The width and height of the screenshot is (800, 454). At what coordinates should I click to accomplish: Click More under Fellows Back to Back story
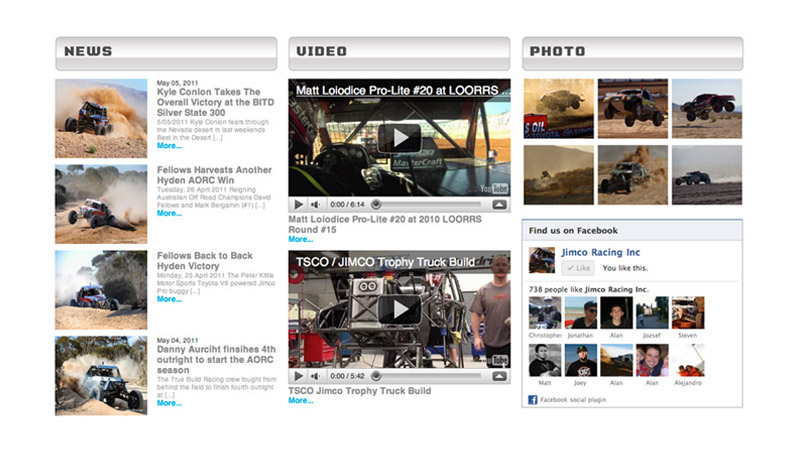point(169,299)
